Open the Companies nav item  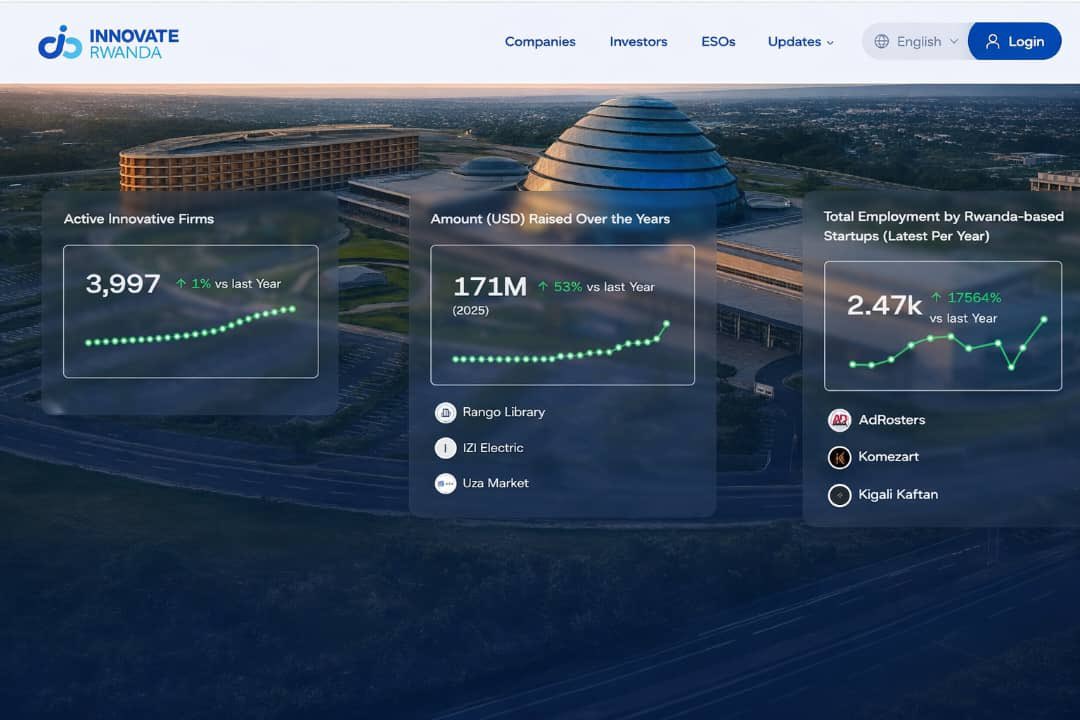[540, 42]
